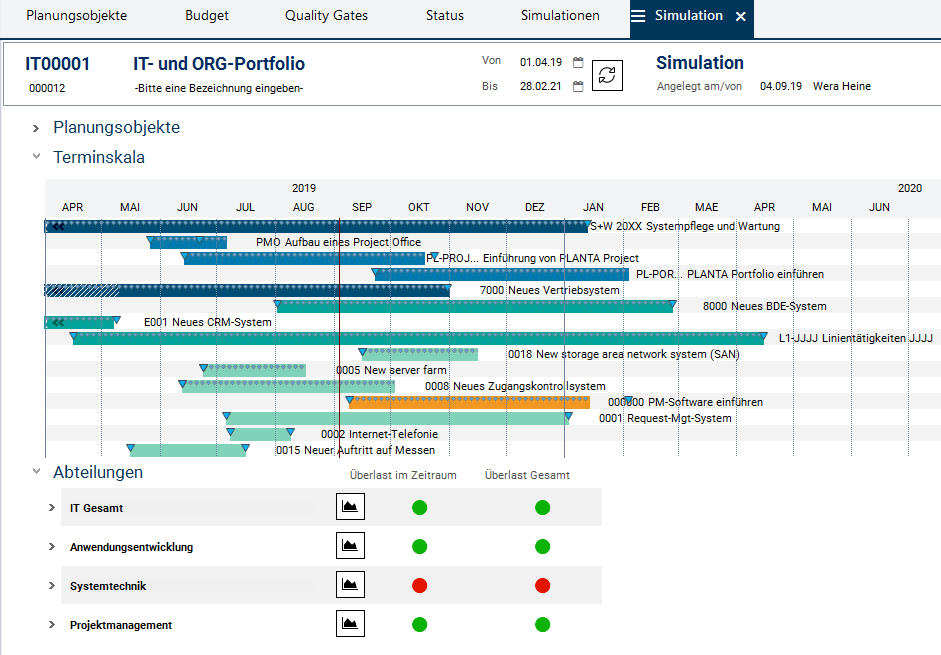Click the hamburger menu icon on Simulation tab
Image resolution: width=941 pixels, height=655 pixels.
638,17
